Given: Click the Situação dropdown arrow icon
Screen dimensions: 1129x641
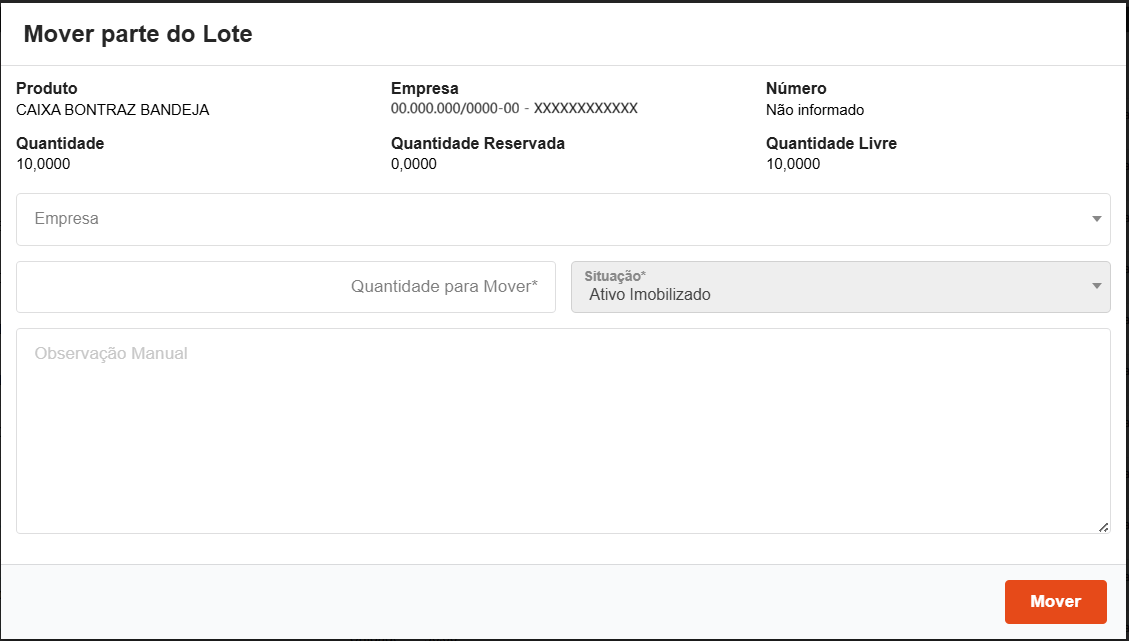Looking at the screenshot, I should coord(1095,287).
